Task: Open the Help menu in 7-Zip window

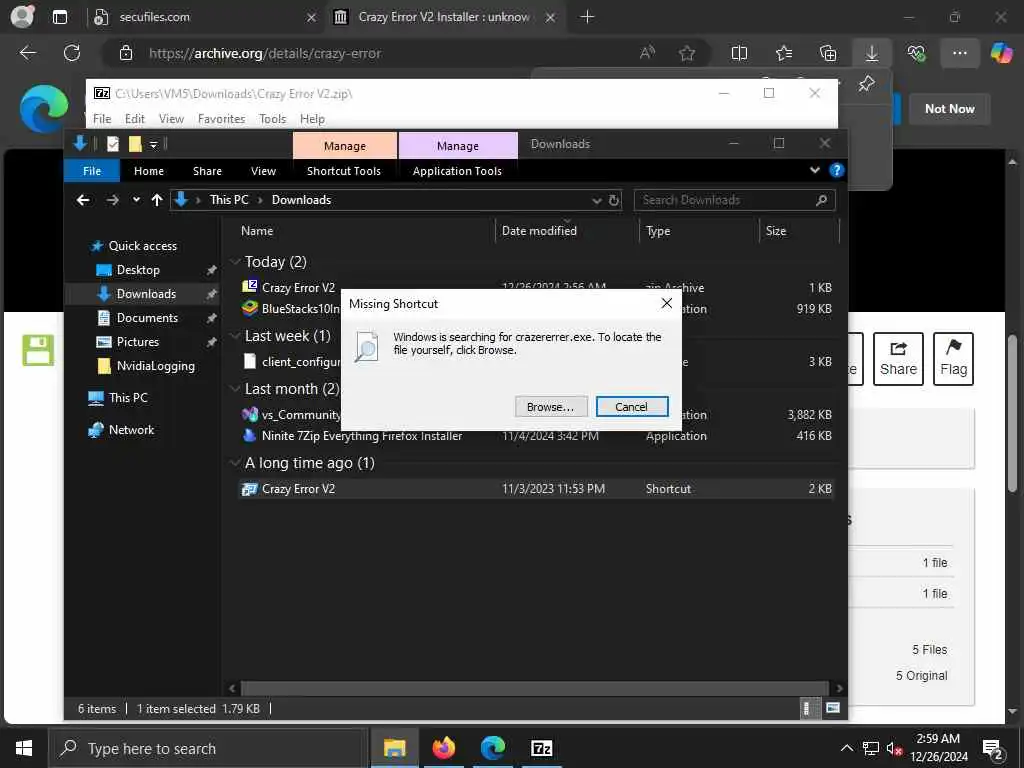Action: tap(312, 119)
